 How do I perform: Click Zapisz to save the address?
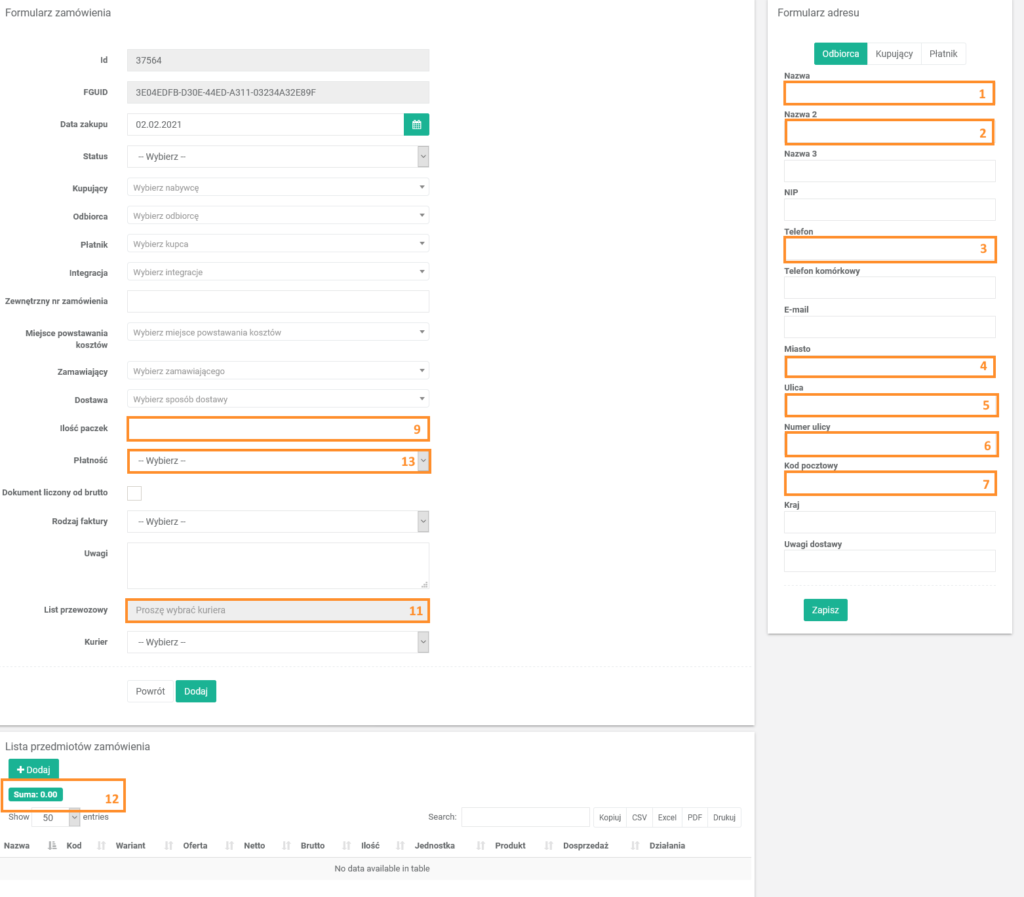point(825,610)
